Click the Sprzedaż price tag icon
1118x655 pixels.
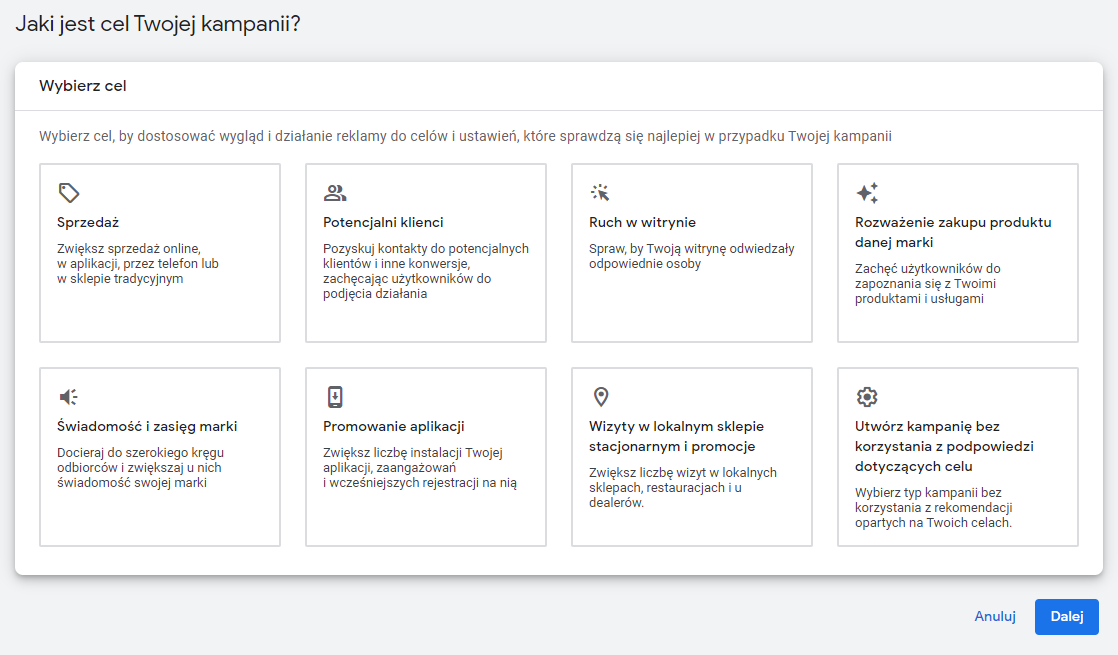[69, 193]
